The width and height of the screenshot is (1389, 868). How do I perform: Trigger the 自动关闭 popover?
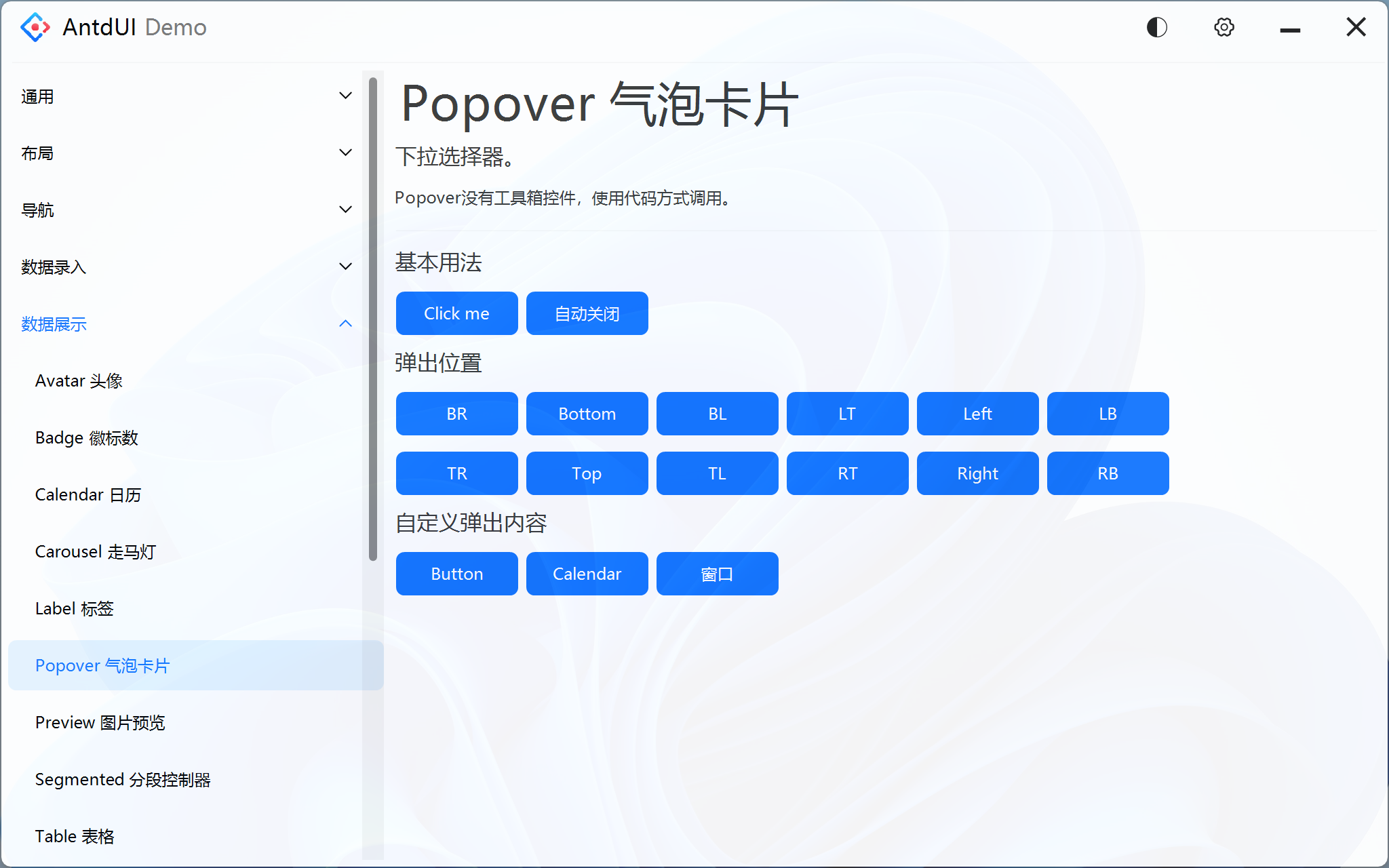click(x=587, y=313)
